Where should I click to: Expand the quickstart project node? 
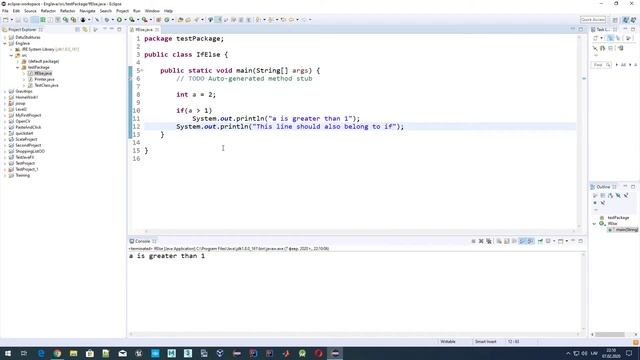(x=5, y=133)
